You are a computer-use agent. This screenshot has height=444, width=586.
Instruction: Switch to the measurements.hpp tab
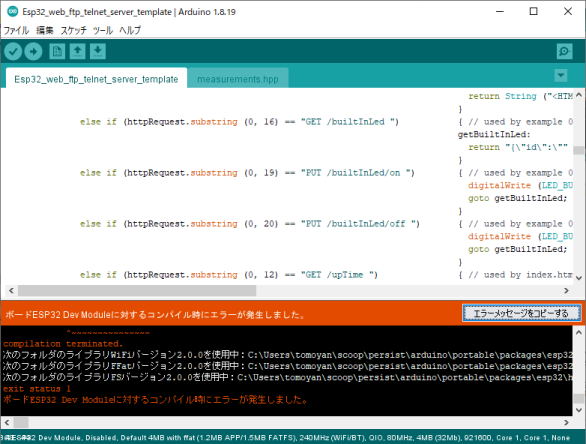(x=238, y=79)
